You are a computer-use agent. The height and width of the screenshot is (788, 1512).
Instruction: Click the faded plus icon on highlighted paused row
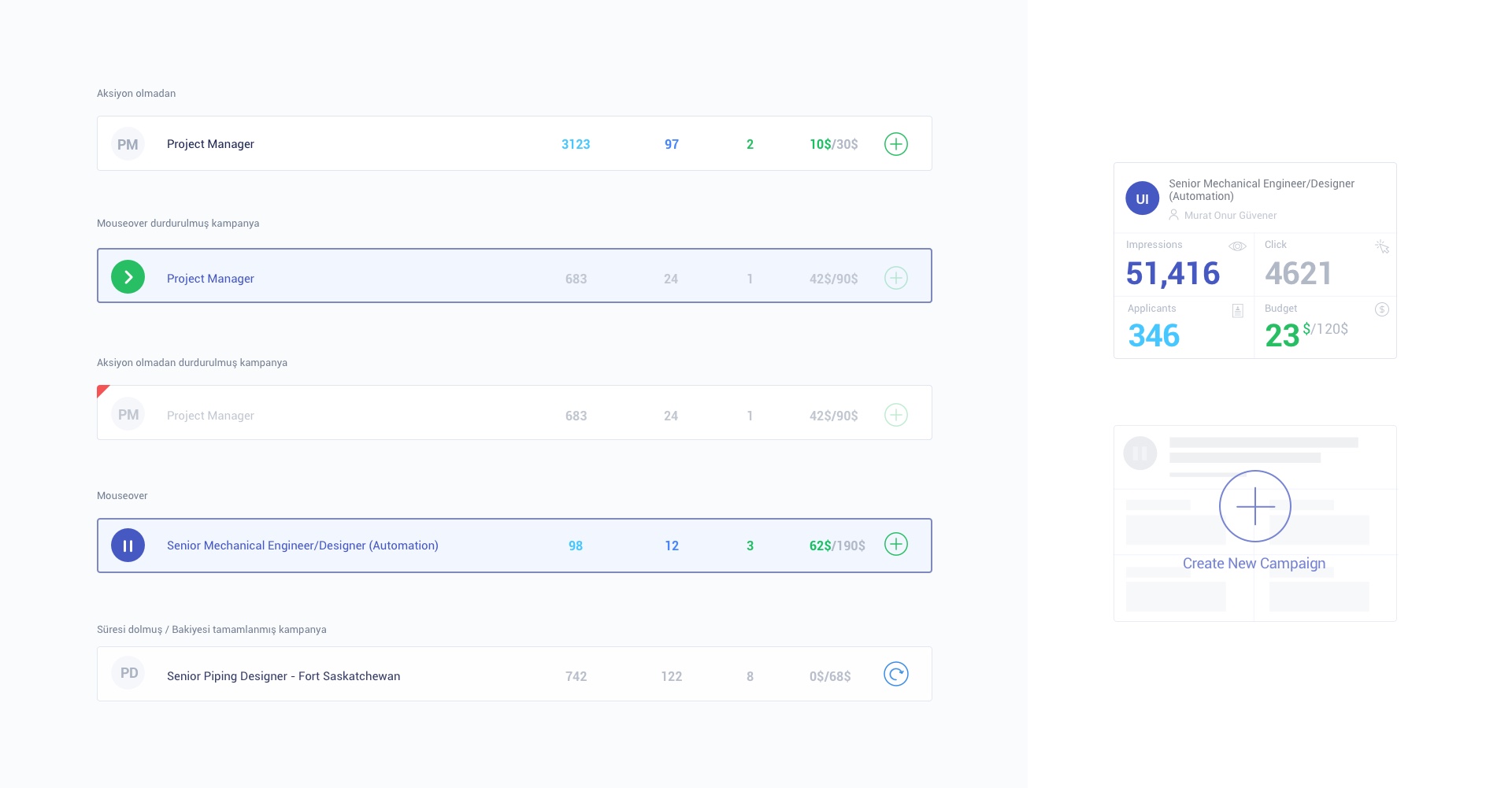point(895,278)
